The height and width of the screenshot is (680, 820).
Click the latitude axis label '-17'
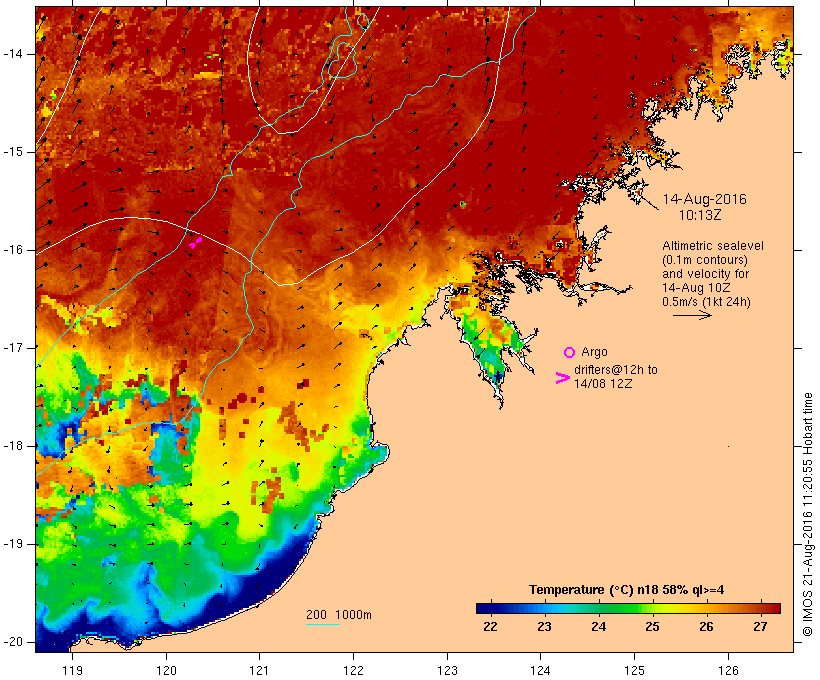[13, 348]
